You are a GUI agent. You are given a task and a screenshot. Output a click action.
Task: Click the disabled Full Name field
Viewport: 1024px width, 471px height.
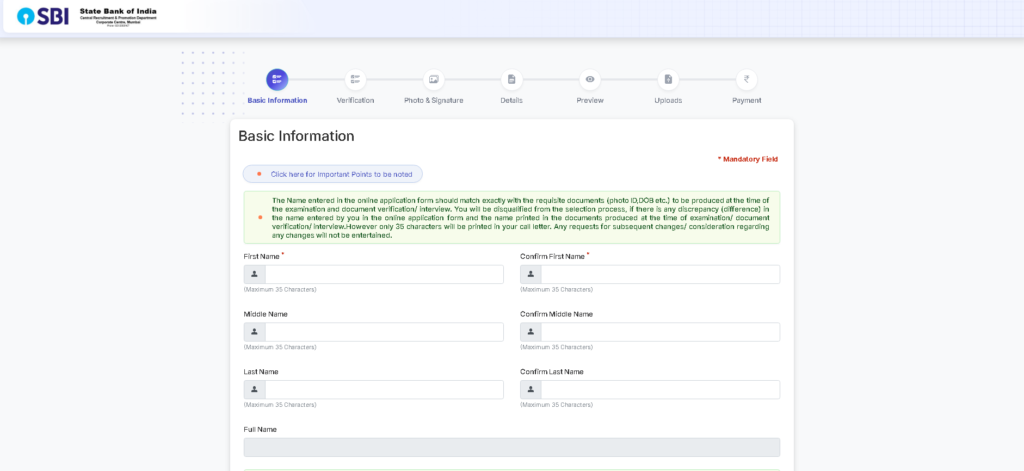(512, 447)
